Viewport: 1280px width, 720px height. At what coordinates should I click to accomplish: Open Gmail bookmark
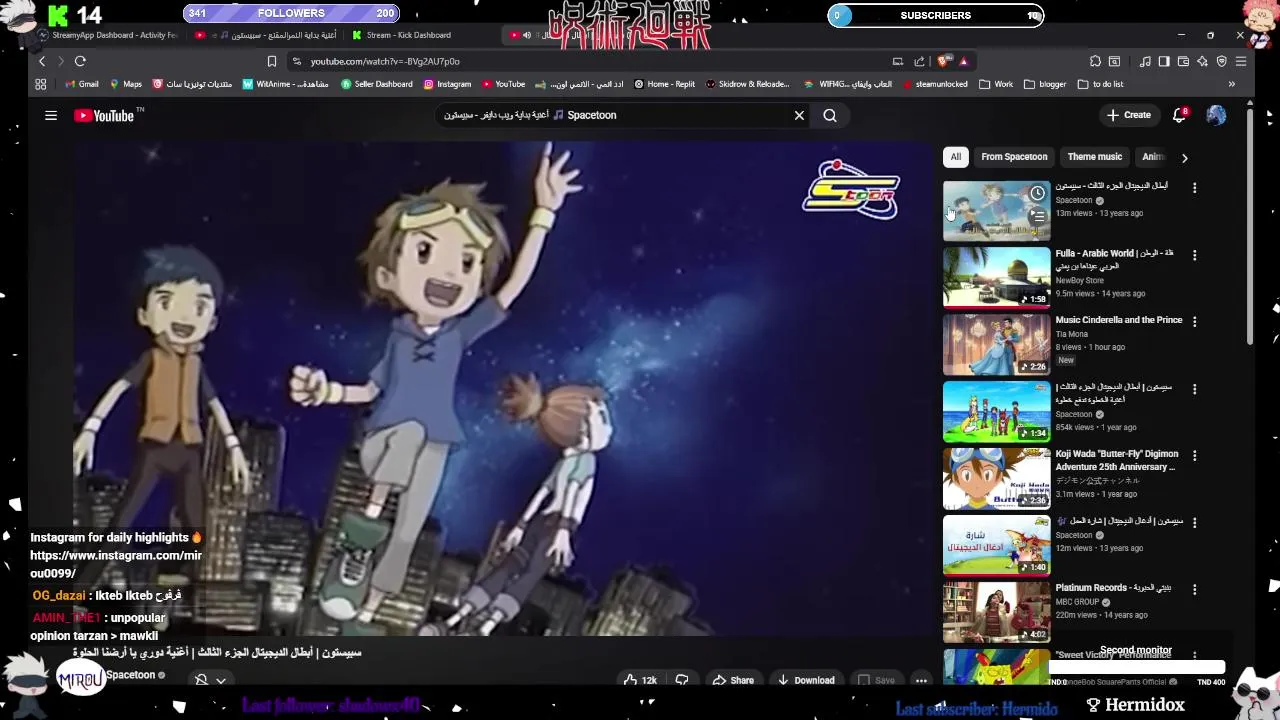[x=81, y=84]
